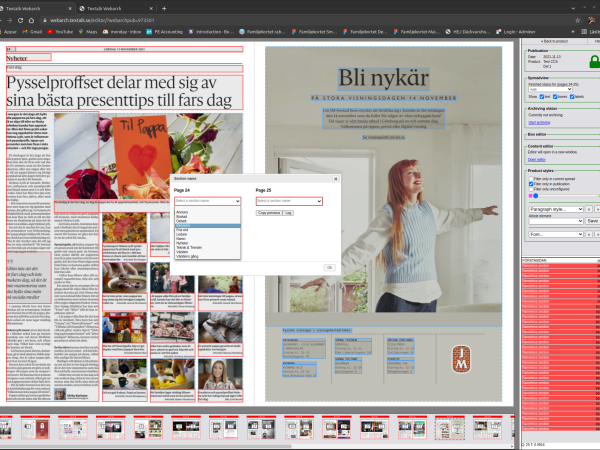Save the article element style

[x=593, y=221]
